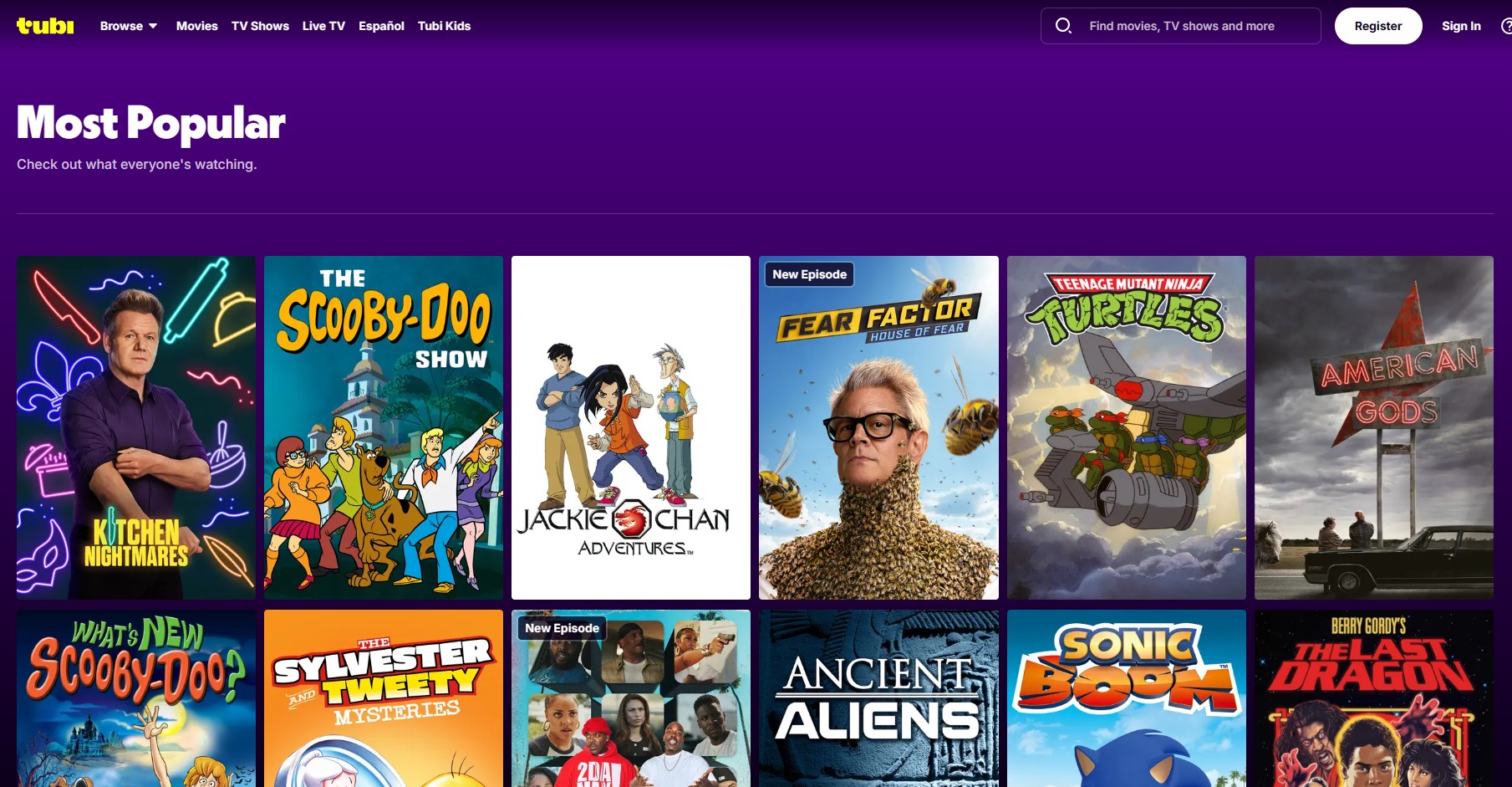Select Sonic Boom poster
This screenshot has height=787, width=1512.
click(x=1126, y=698)
